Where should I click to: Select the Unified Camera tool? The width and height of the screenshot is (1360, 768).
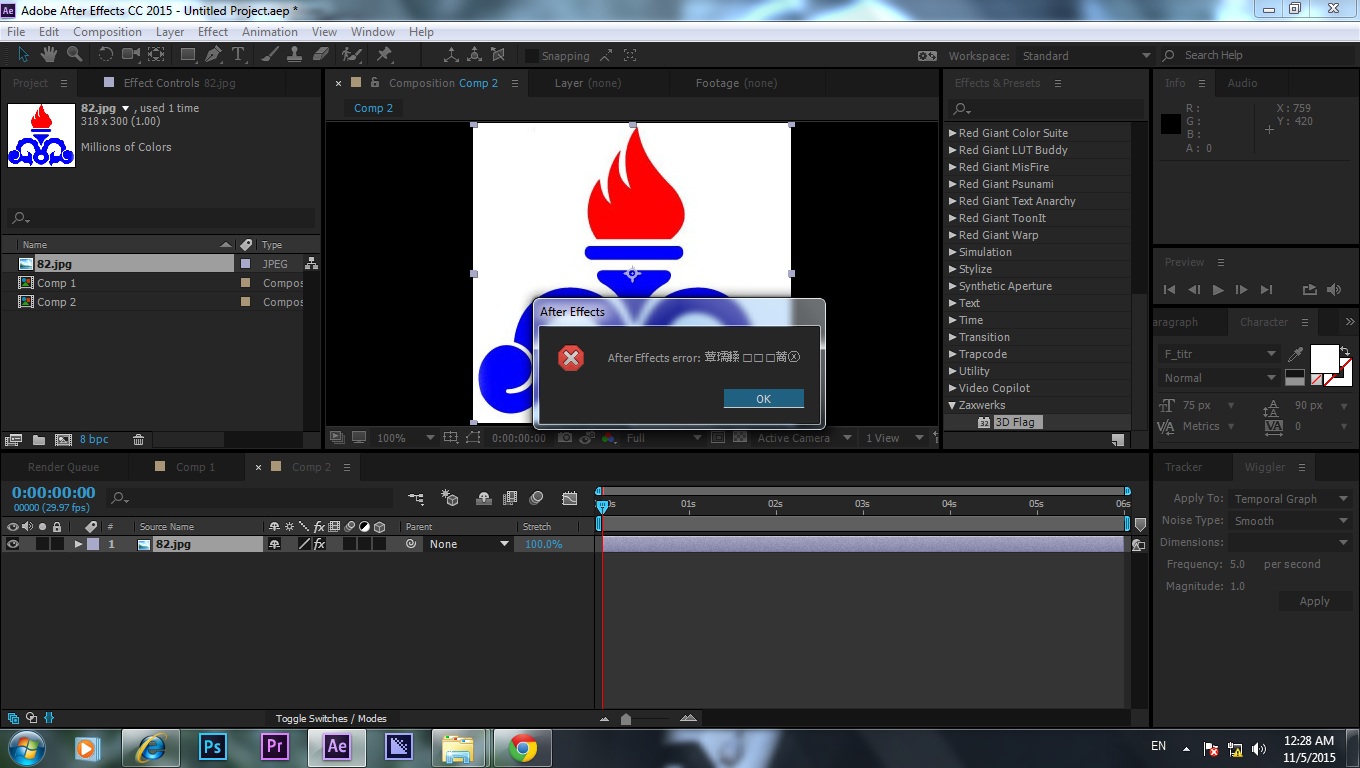tap(131, 55)
